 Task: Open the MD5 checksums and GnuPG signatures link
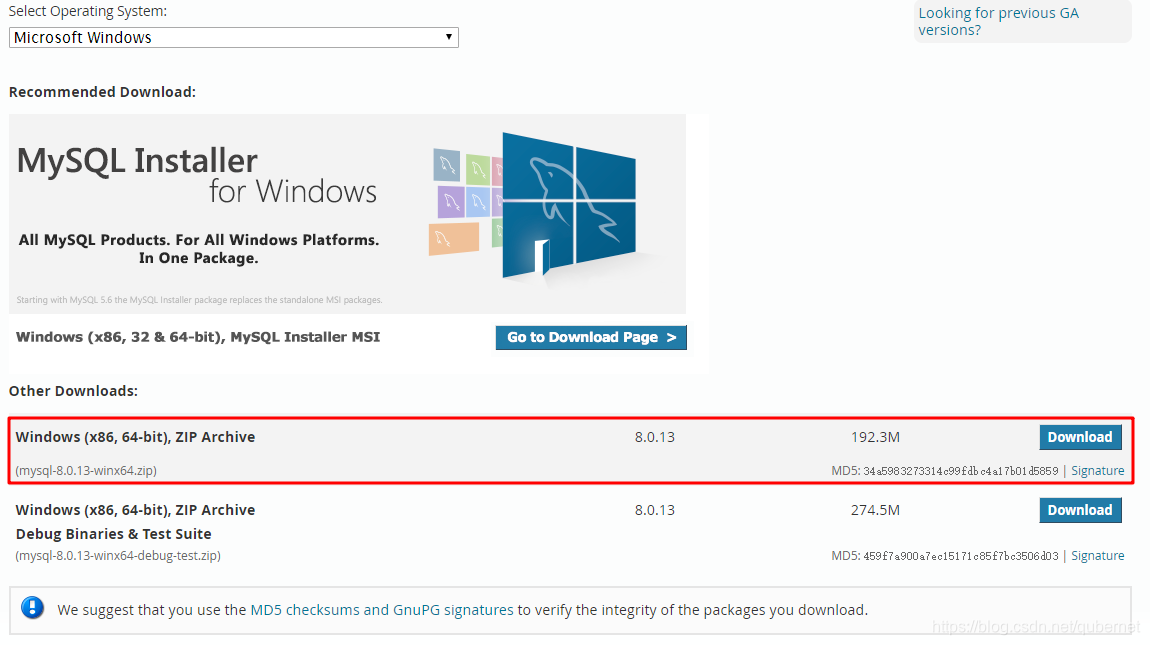point(381,610)
